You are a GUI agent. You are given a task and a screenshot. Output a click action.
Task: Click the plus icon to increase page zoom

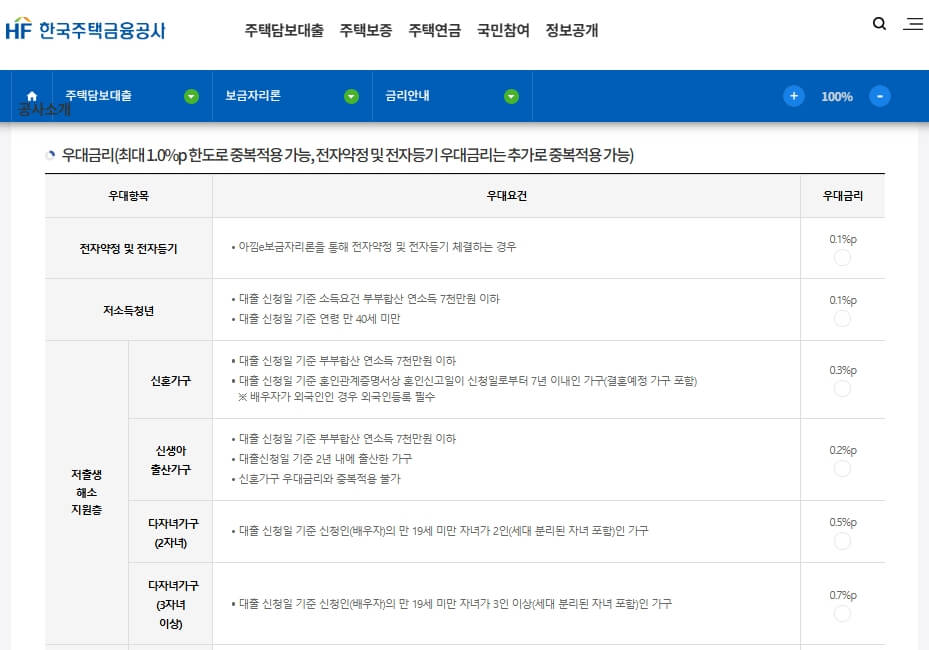tap(793, 96)
